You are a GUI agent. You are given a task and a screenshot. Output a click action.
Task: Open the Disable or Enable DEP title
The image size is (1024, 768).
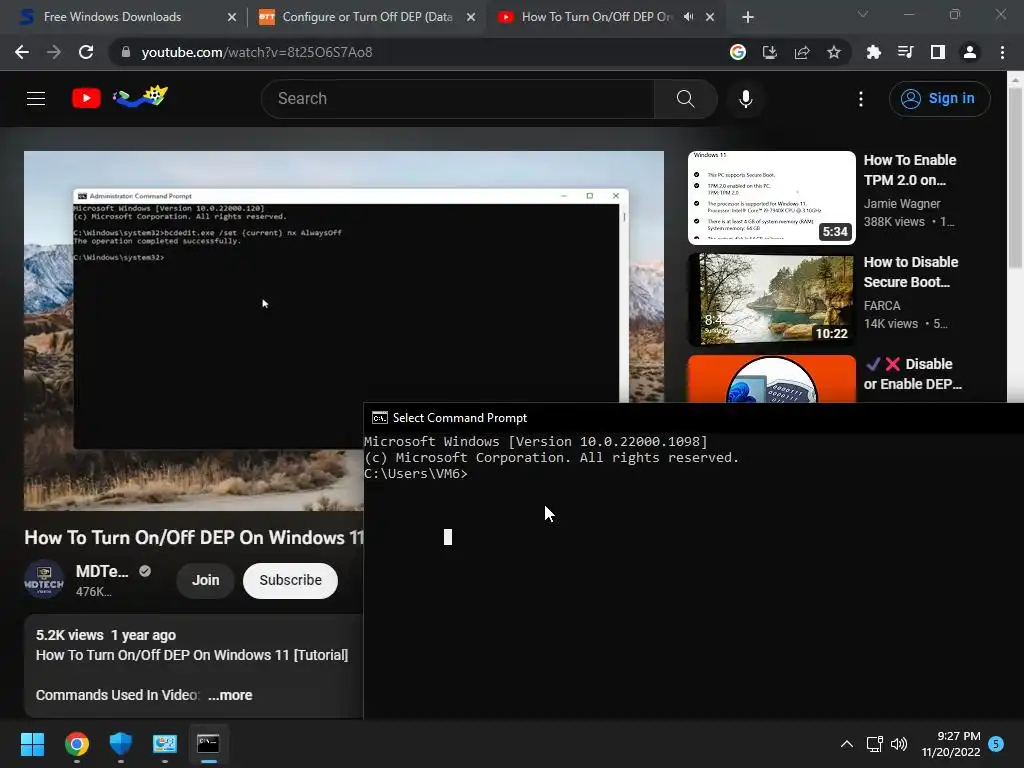click(x=913, y=374)
